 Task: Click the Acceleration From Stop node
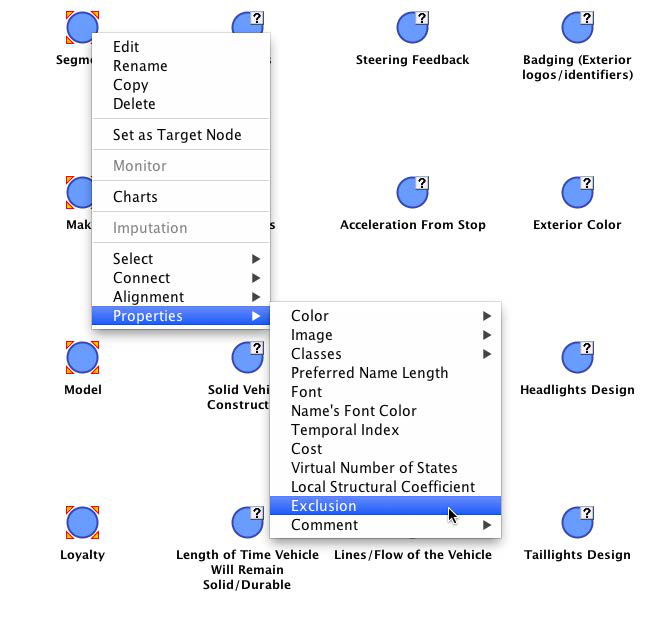click(412, 193)
